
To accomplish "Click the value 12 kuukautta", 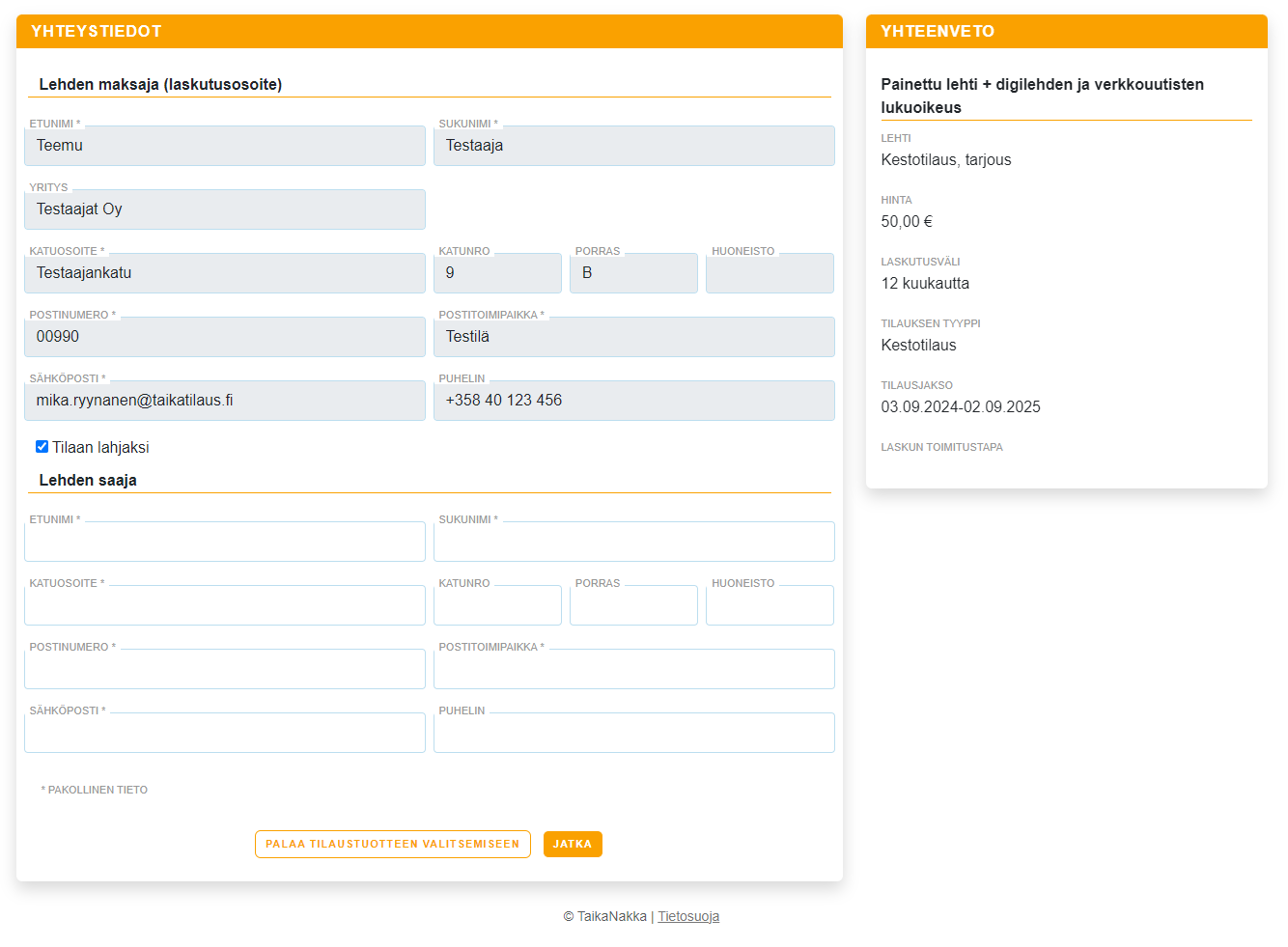I will click(x=925, y=283).
